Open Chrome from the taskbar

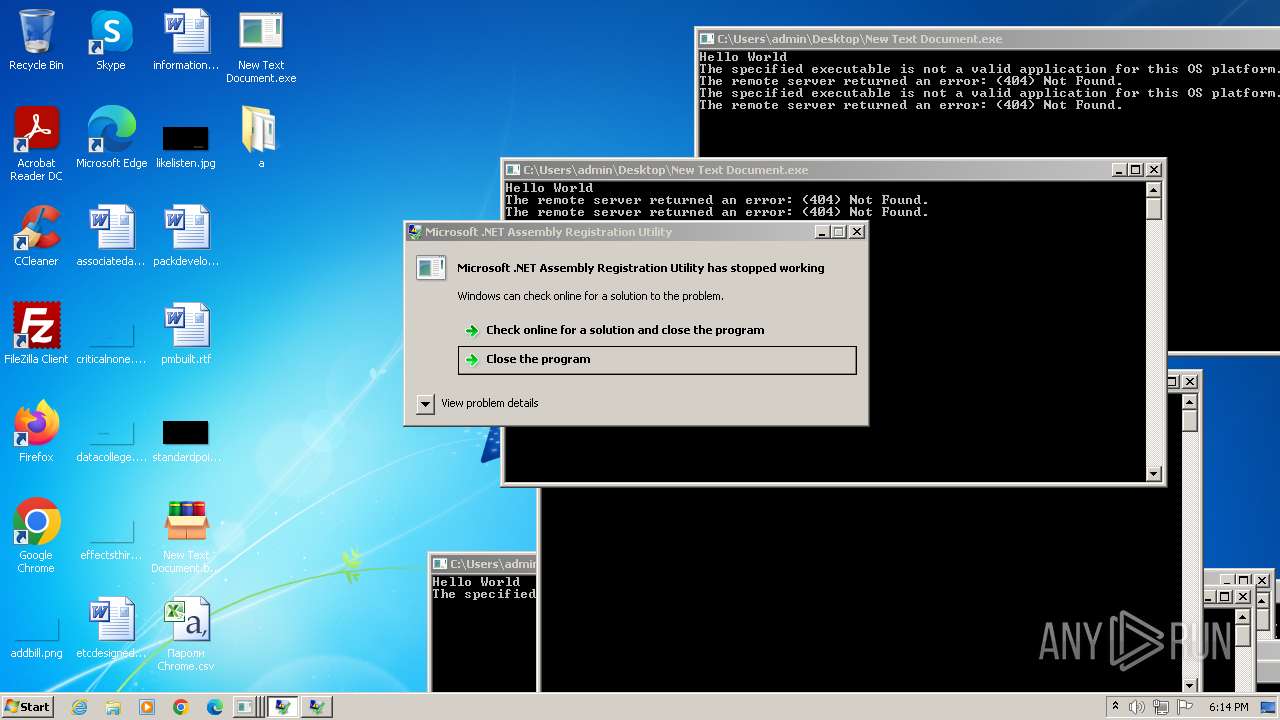click(x=181, y=707)
